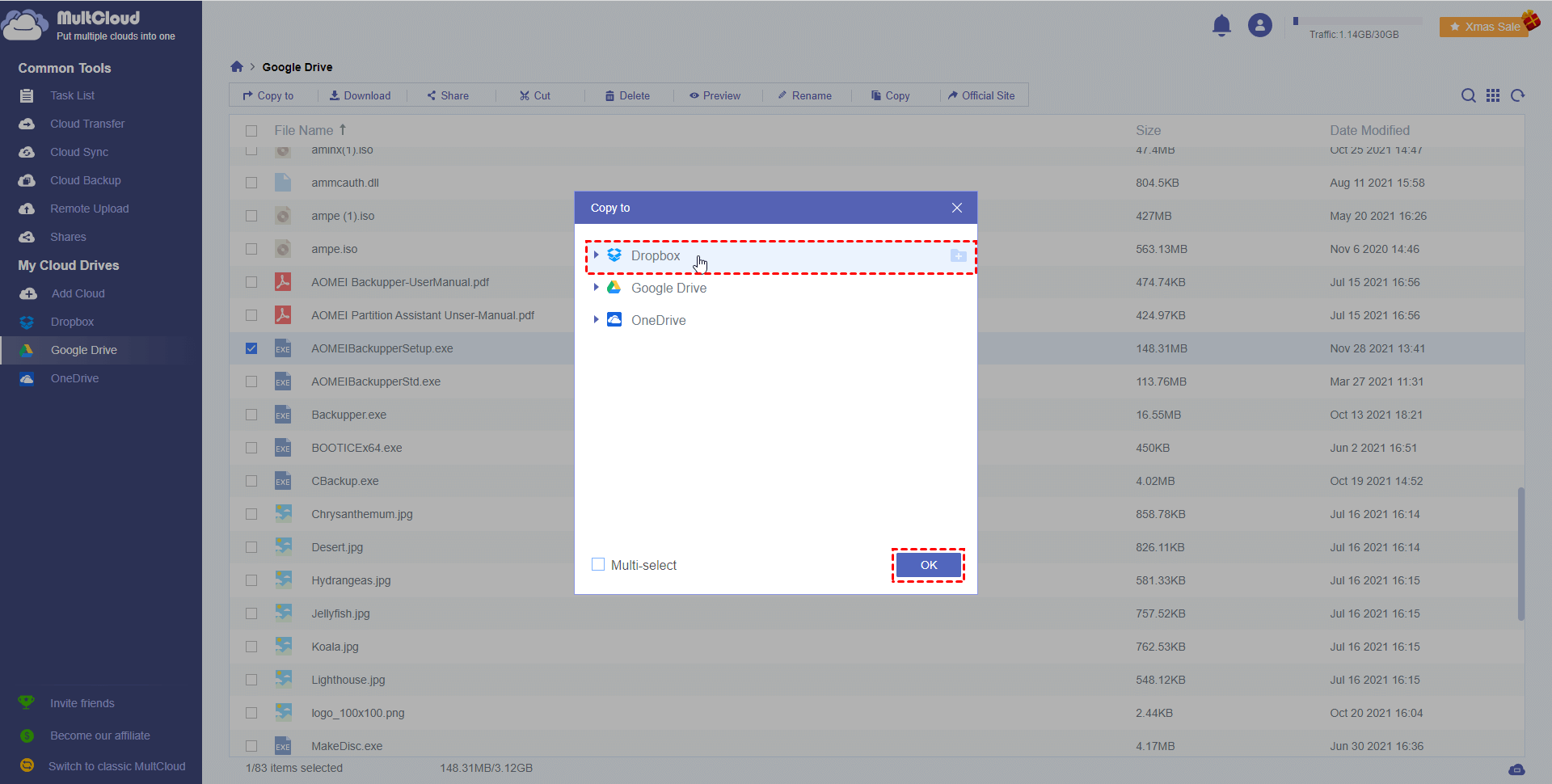This screenshot has width=1552, height=784.
Task: Click Download in toolbar
Action: click(x=360, y=95)
